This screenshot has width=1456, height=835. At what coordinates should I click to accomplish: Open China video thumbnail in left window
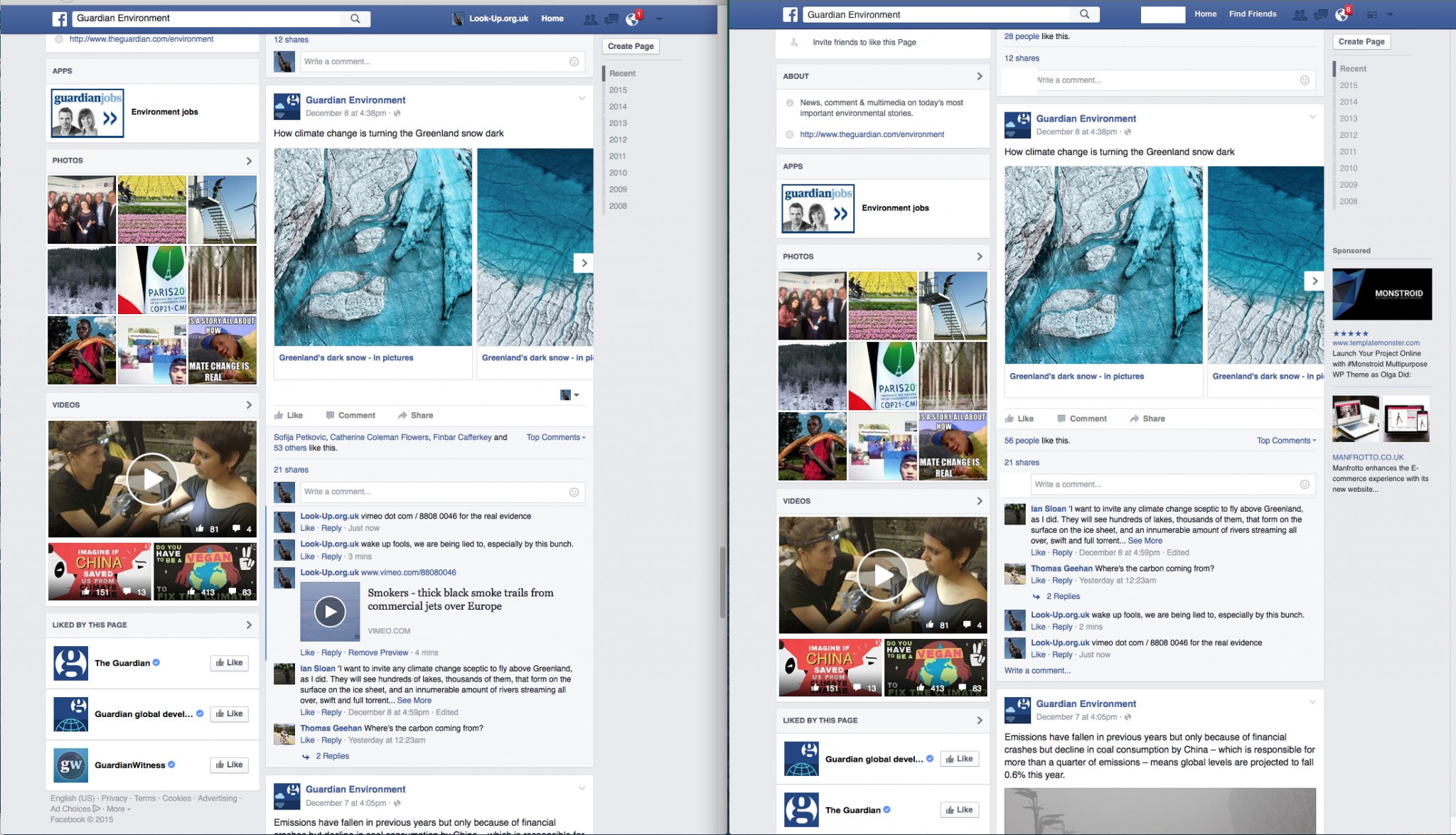100,572
